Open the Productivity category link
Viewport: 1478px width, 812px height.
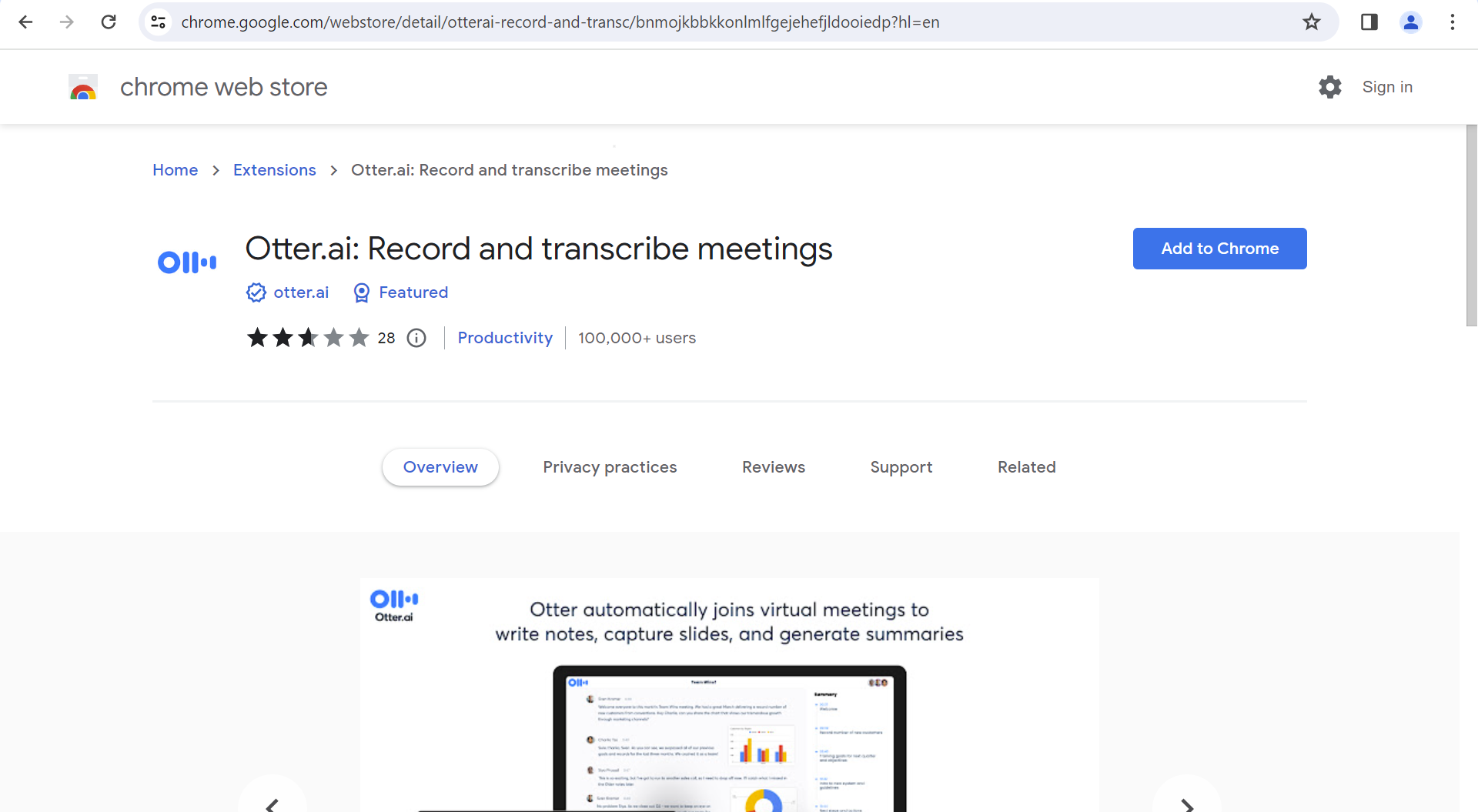click(x=505, y=338)
